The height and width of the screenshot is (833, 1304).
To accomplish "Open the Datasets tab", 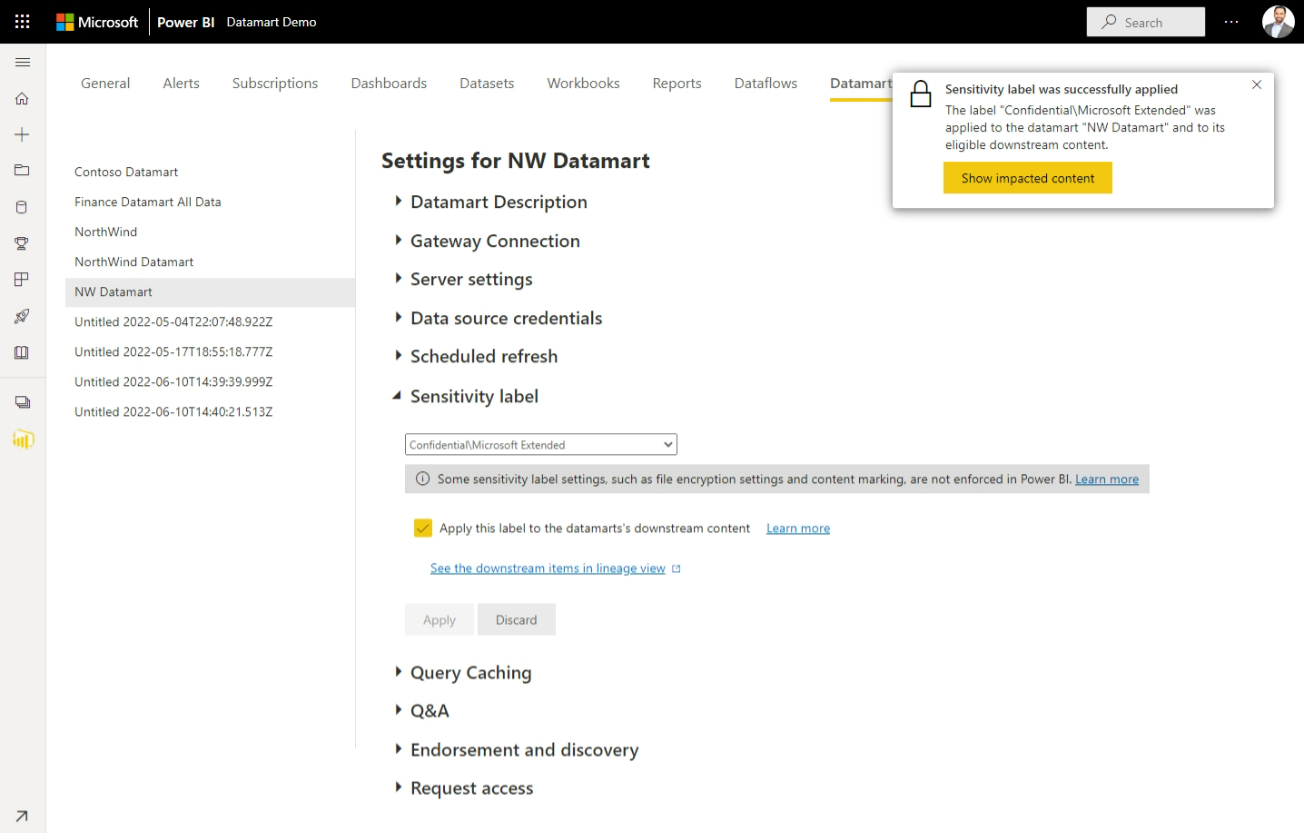I will coord(487,83).
